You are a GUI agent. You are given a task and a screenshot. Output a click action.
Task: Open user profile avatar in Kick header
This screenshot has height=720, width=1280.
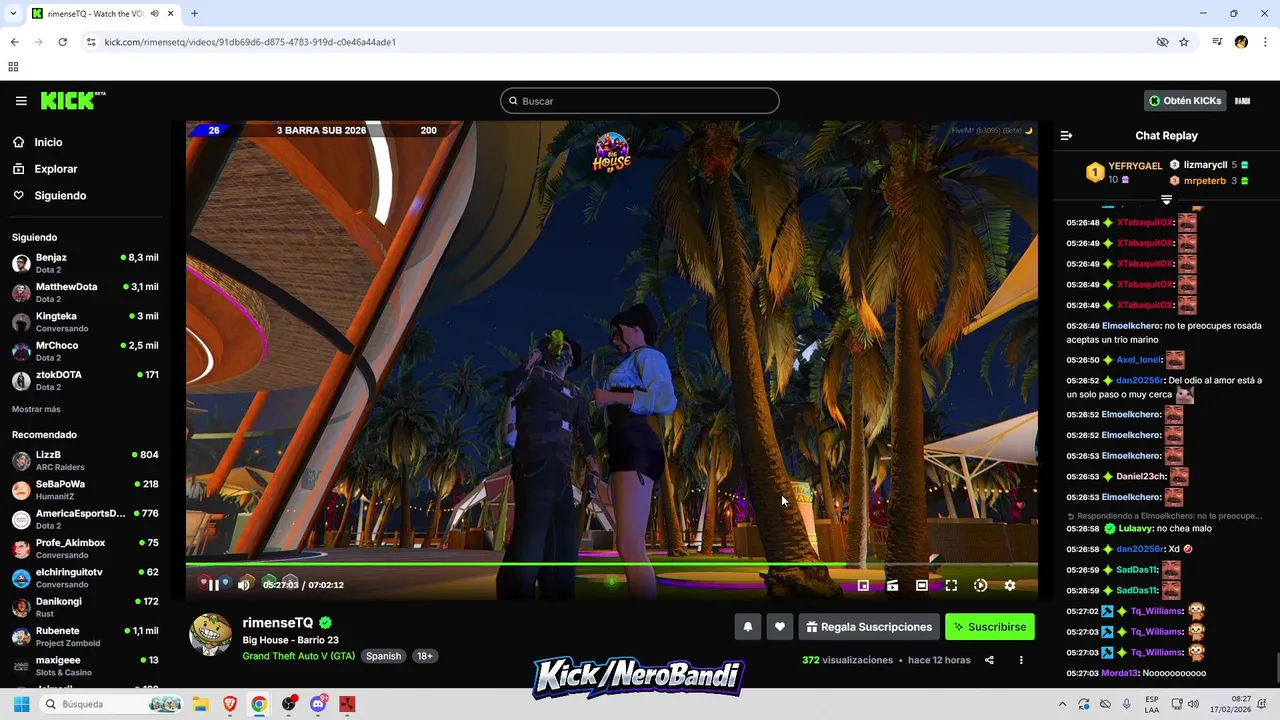[x=1243, y=101]
